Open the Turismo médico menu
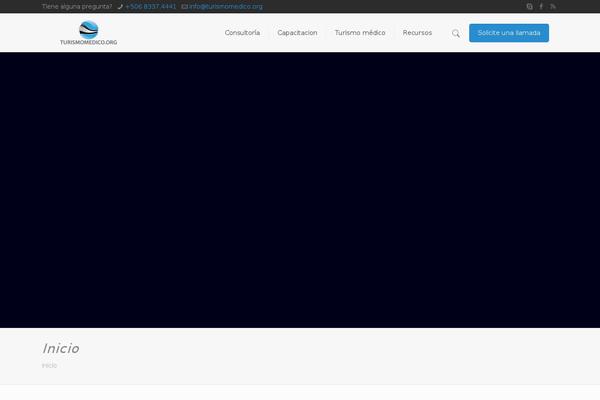The height and width of the screenshot is (400, 600). pyautogui.click(x=360, y=33)
